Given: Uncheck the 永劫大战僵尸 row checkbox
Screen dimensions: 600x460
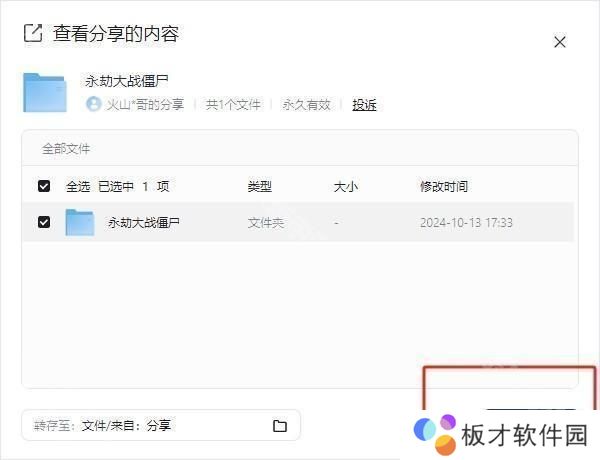Looking at the screenshot, I should pyautogui.click(x=44, y=222).
